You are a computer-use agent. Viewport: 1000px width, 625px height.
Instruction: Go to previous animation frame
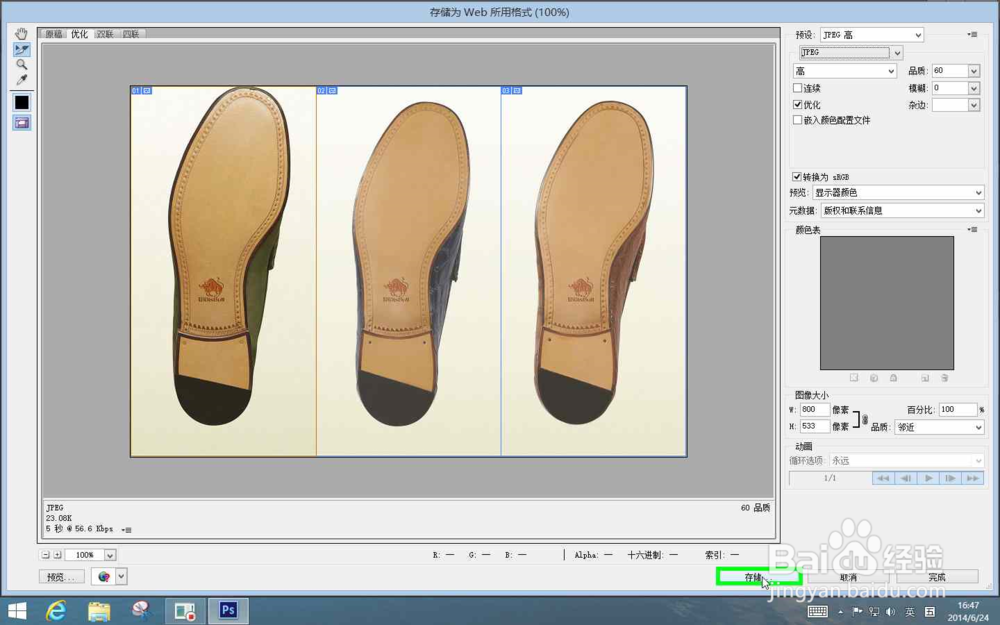click(906, 478)
